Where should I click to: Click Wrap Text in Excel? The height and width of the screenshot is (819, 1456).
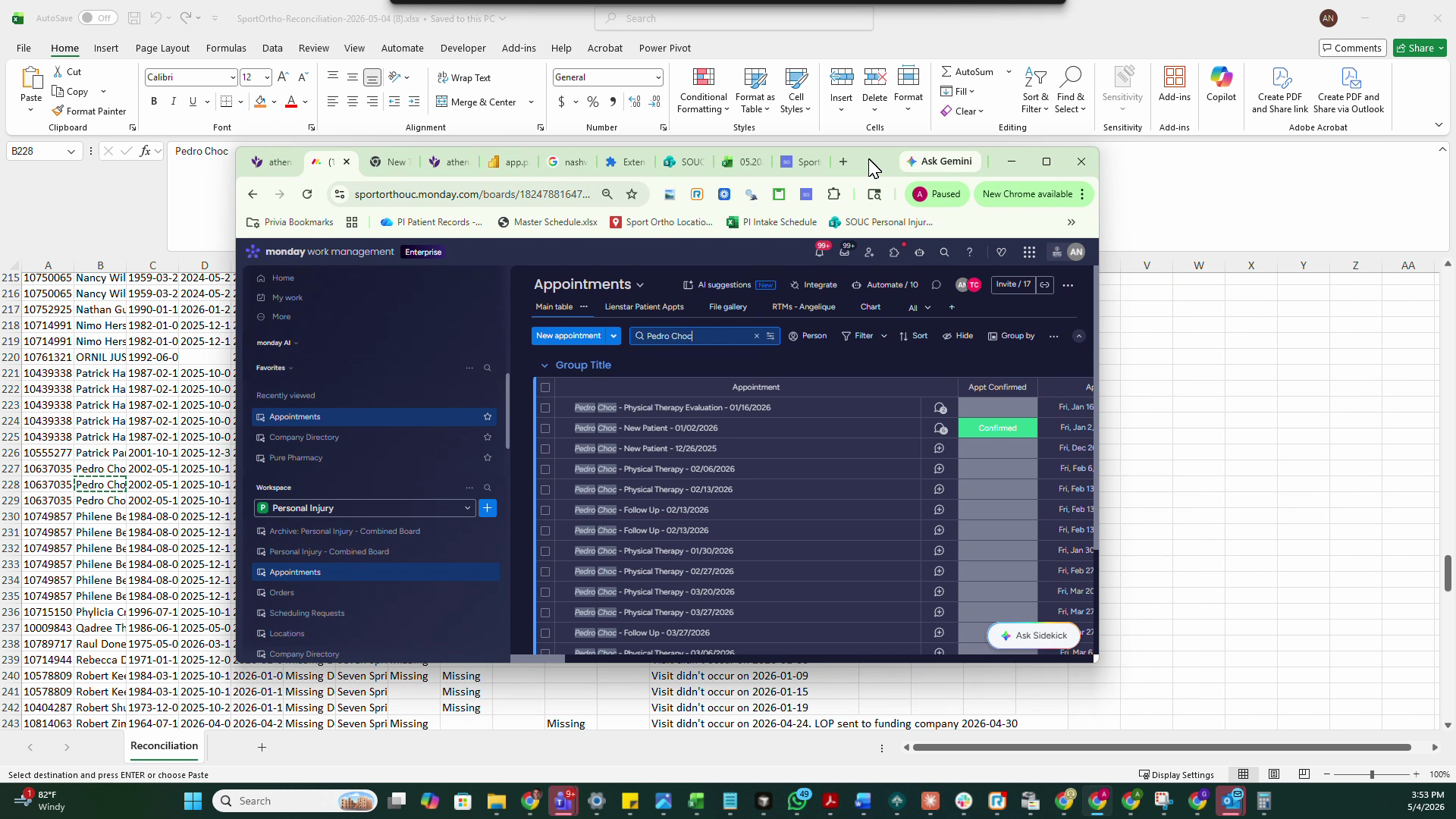point(464,77)
